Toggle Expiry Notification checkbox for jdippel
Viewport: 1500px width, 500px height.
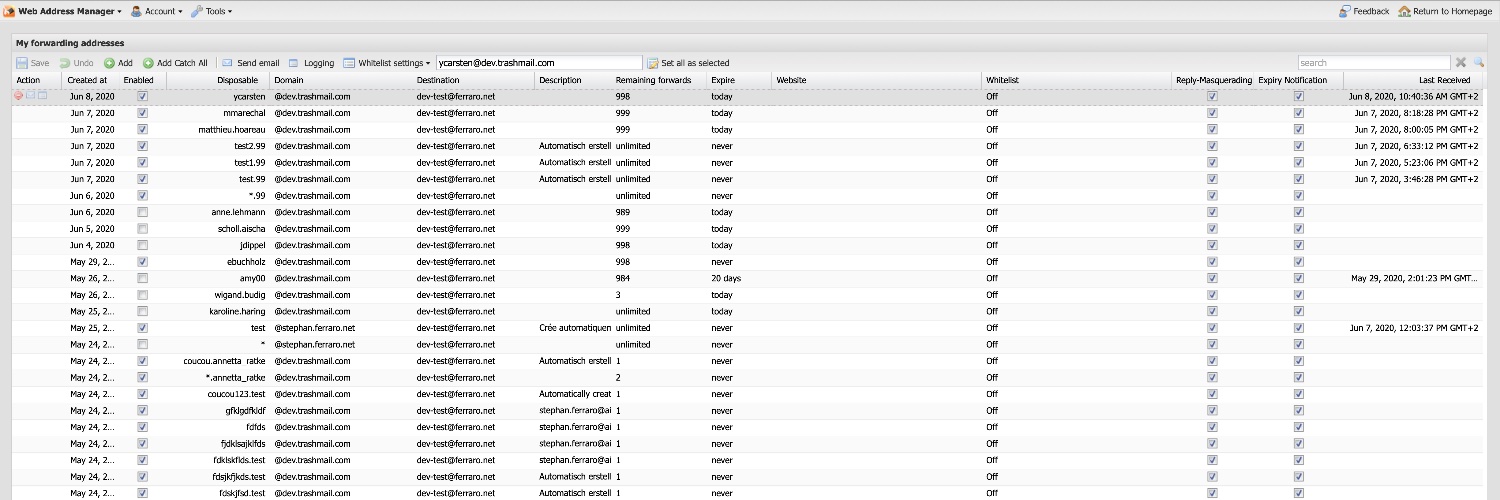[x=1298, y=245]
